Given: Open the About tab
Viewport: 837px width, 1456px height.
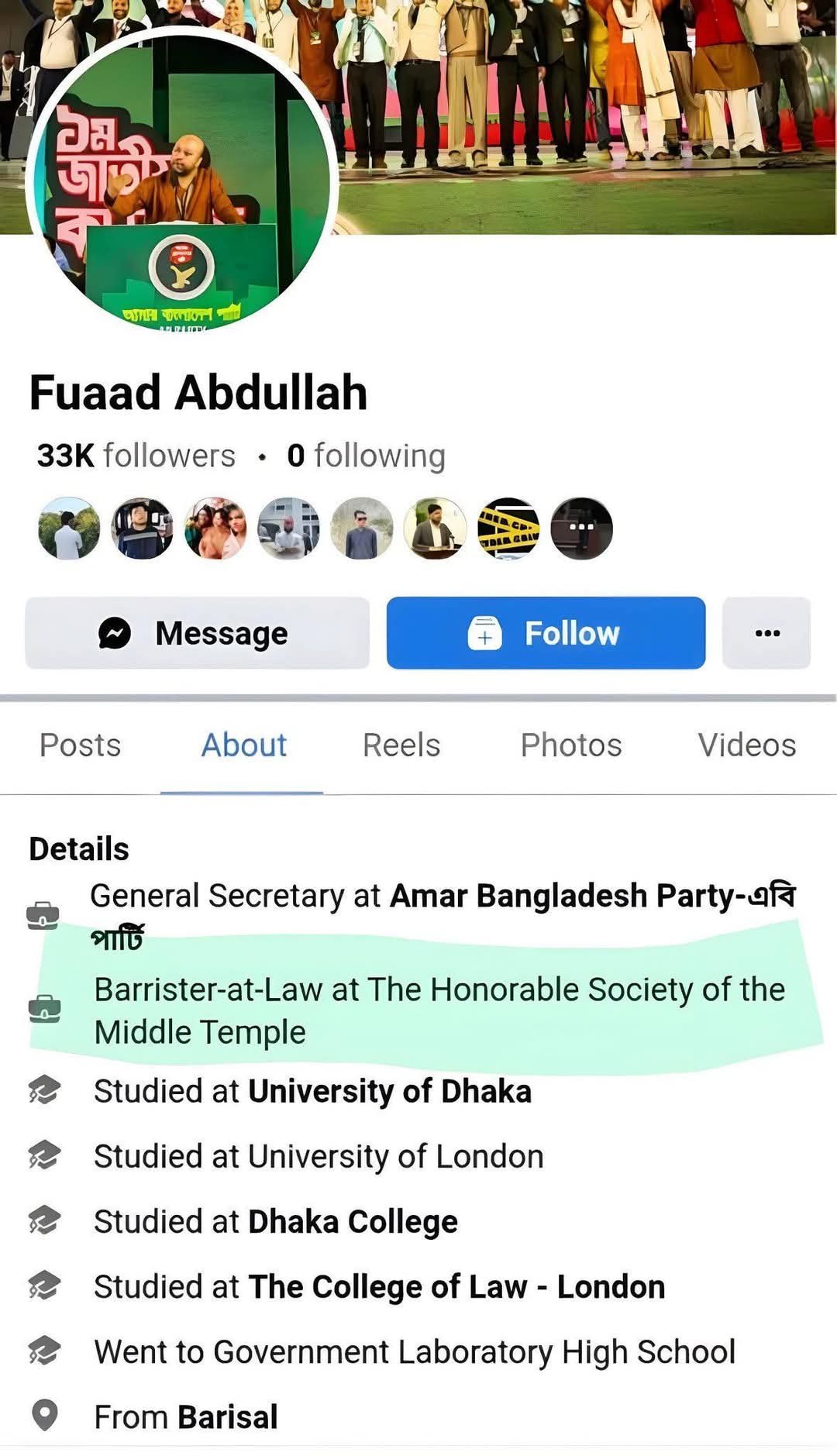Looking at the screenshot, I should [243, 745].
